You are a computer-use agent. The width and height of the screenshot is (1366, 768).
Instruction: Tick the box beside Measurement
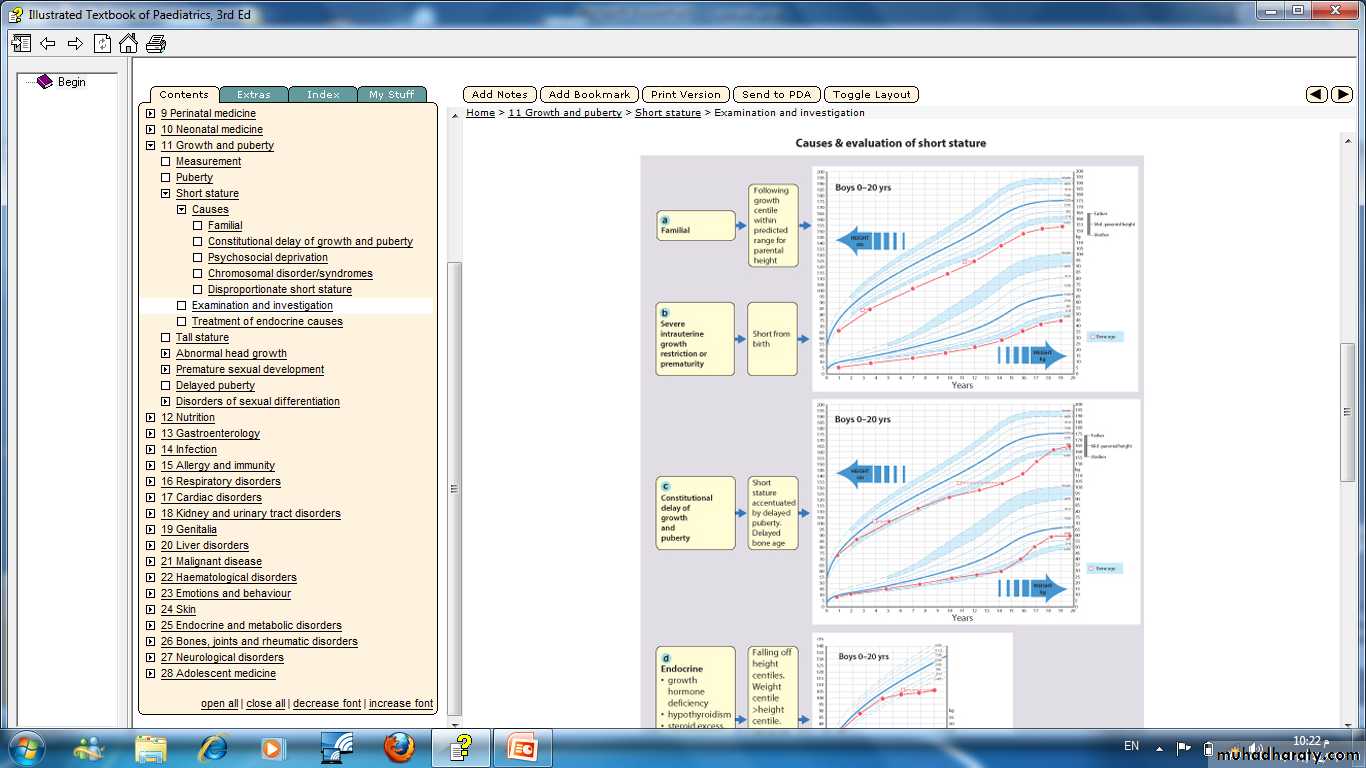(x=166, y=161)
